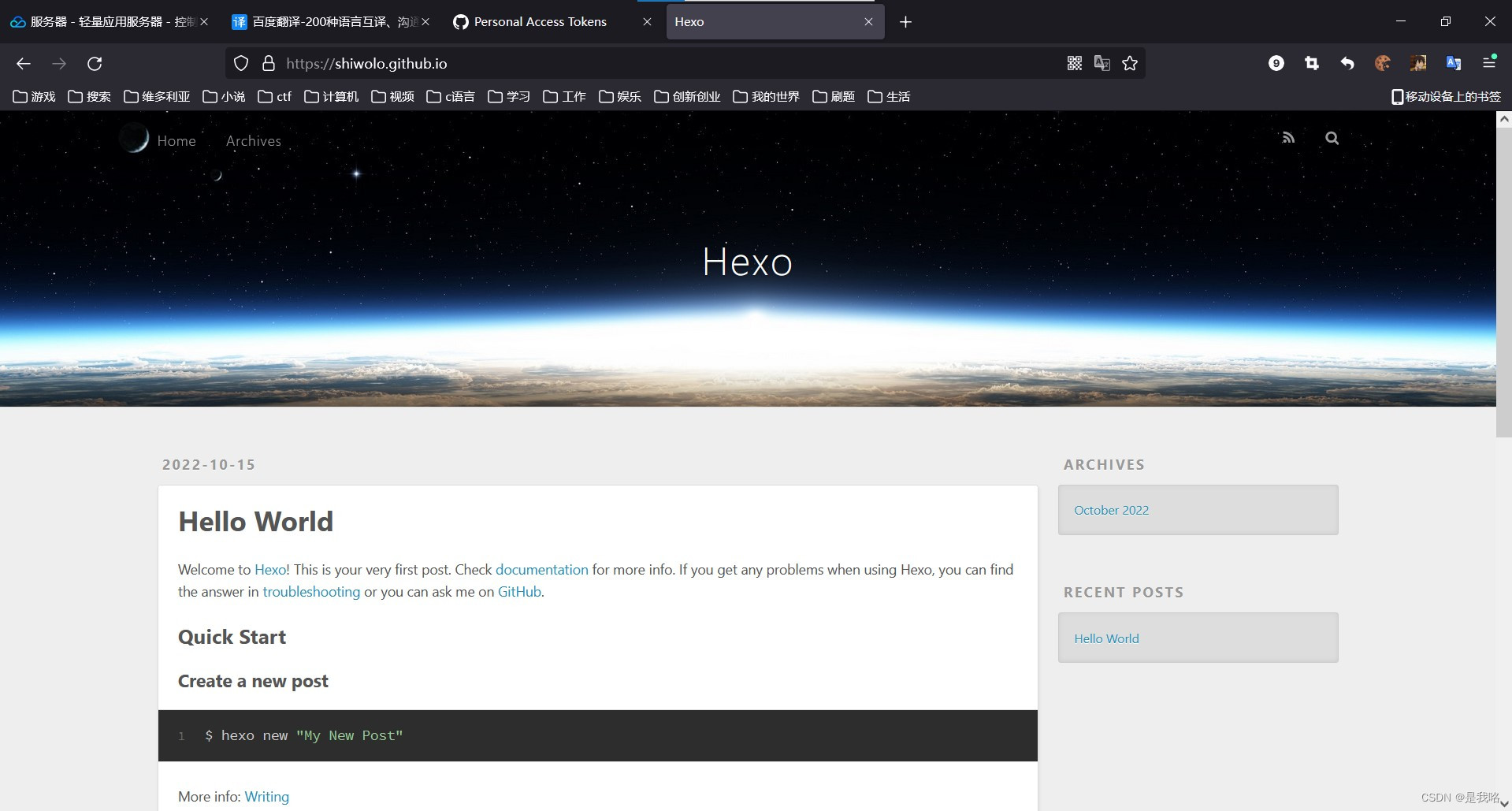Screen dimensions: 1512x811
Task: Click the page vertical scrollbar thumb
Action: pyautogui.click(x=1503, y=284)
